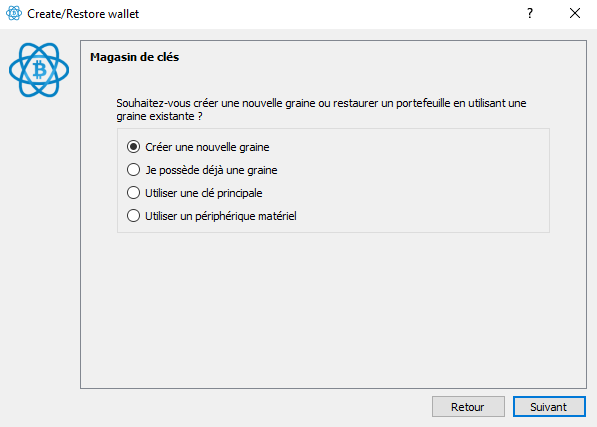Click empty space inside the radio options group box
This screenshot has height=427, width=597.
point(419,181)
